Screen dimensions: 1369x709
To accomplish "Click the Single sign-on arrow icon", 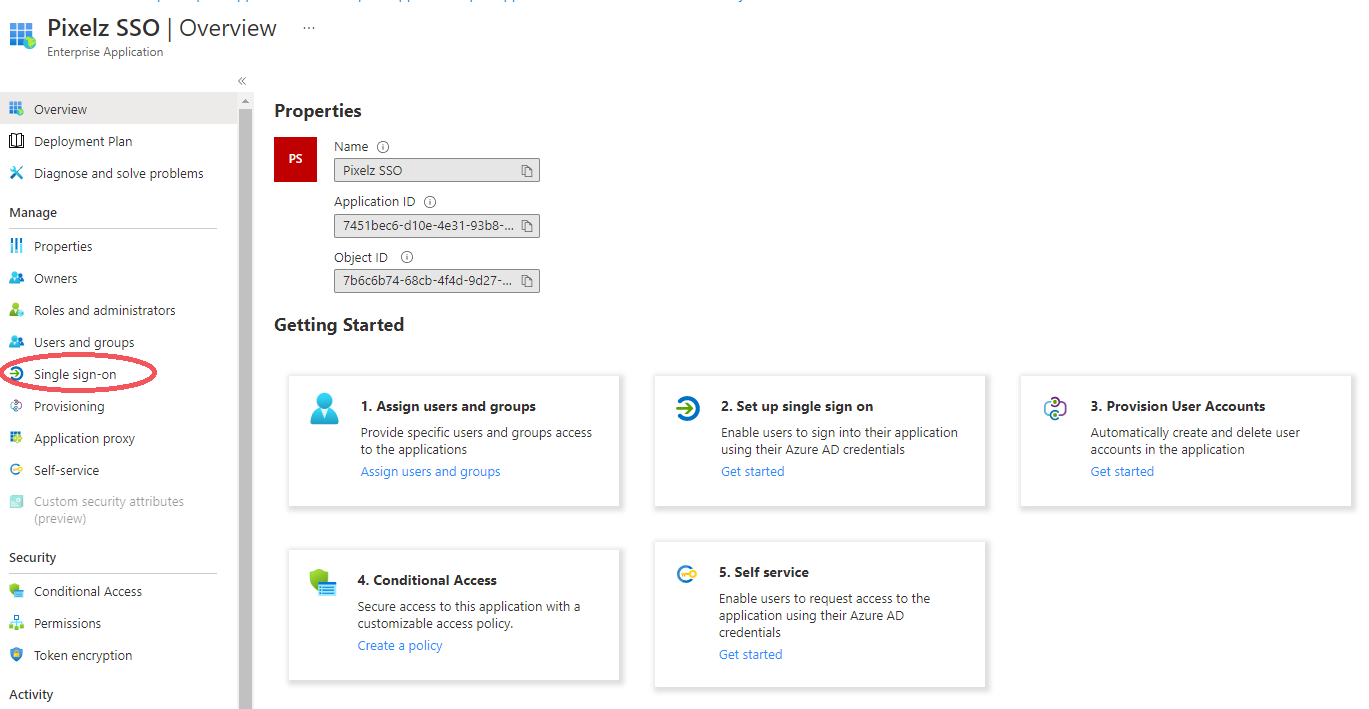I will (x=16, y=373).
